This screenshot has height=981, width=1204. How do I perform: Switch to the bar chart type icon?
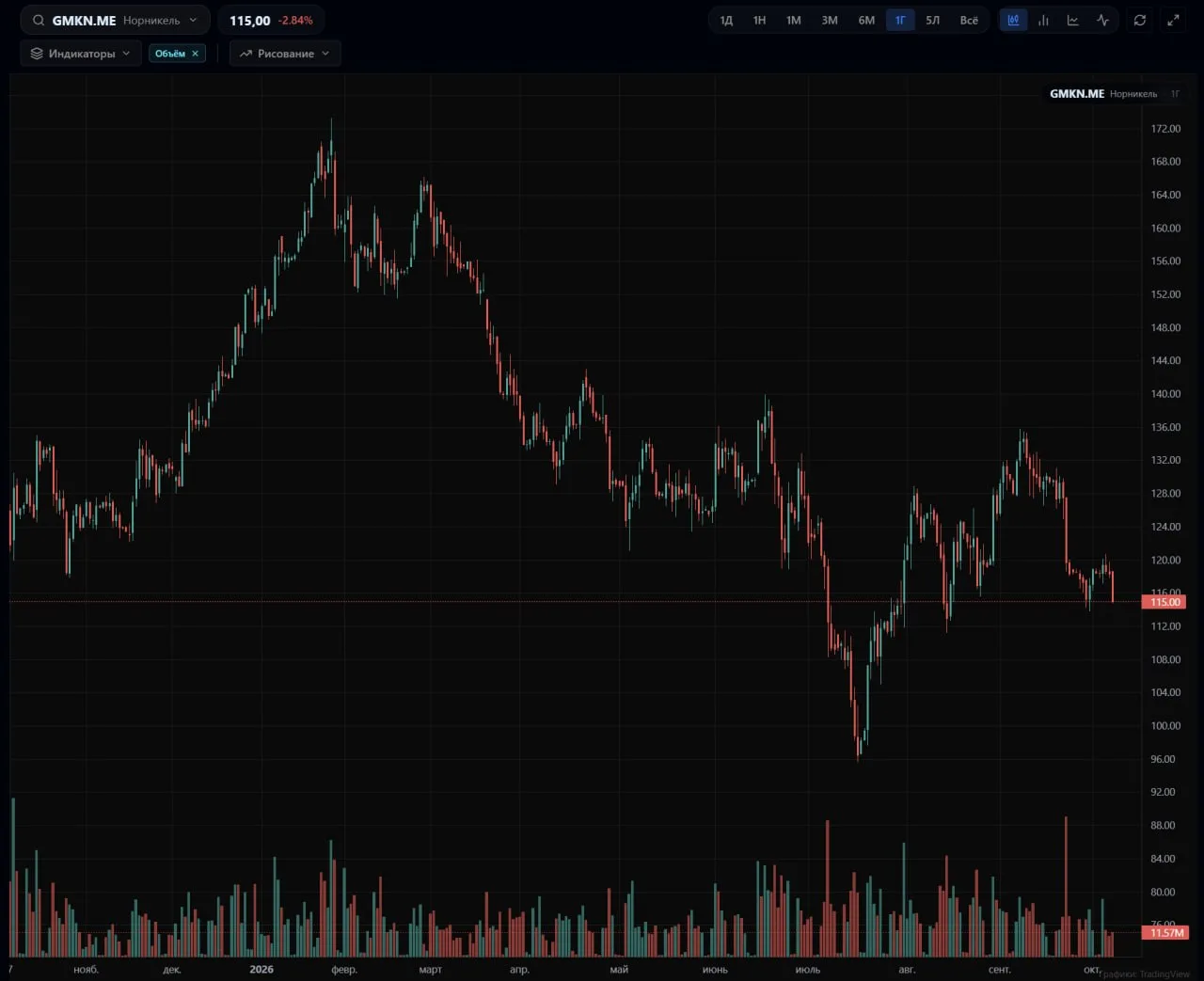coord(1043,20)
